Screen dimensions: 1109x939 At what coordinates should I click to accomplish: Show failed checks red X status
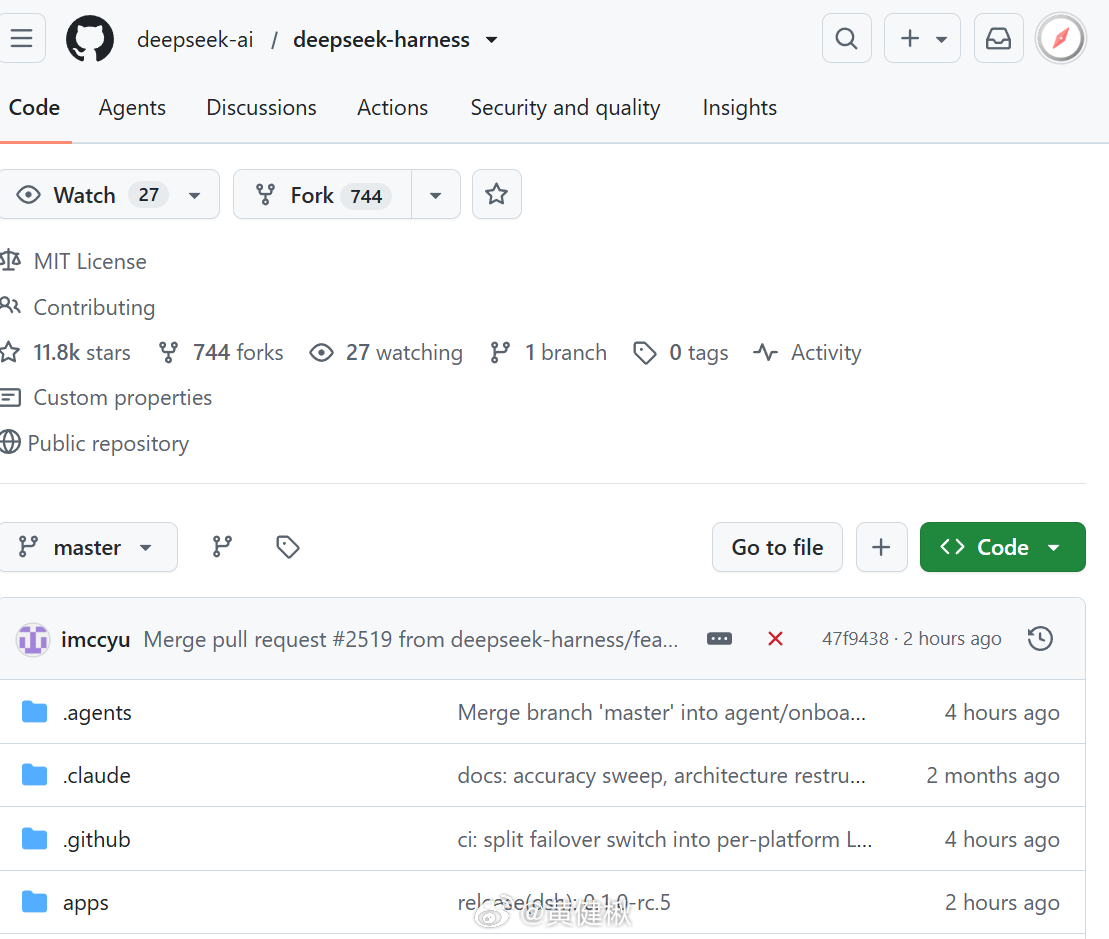775,638
